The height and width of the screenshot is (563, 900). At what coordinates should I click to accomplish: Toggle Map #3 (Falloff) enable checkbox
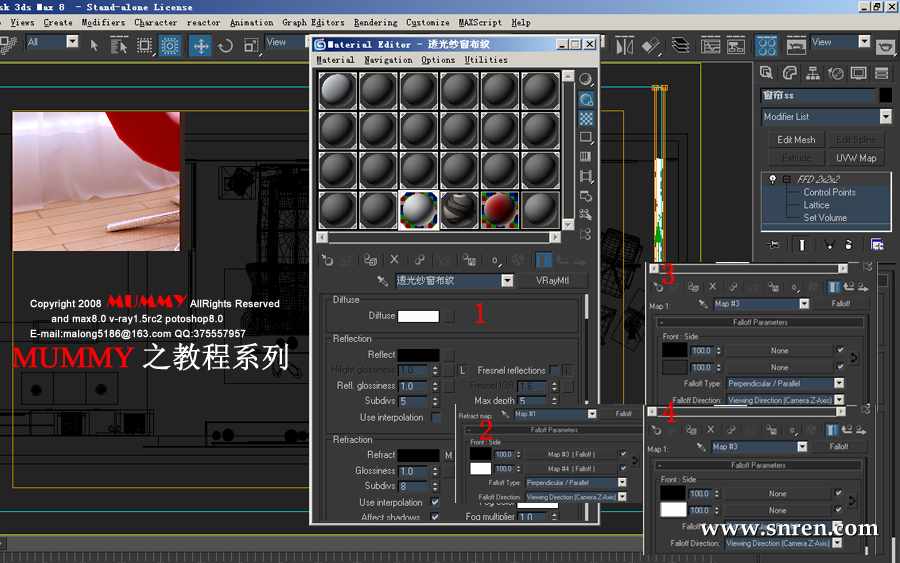(x=623, y=453)
